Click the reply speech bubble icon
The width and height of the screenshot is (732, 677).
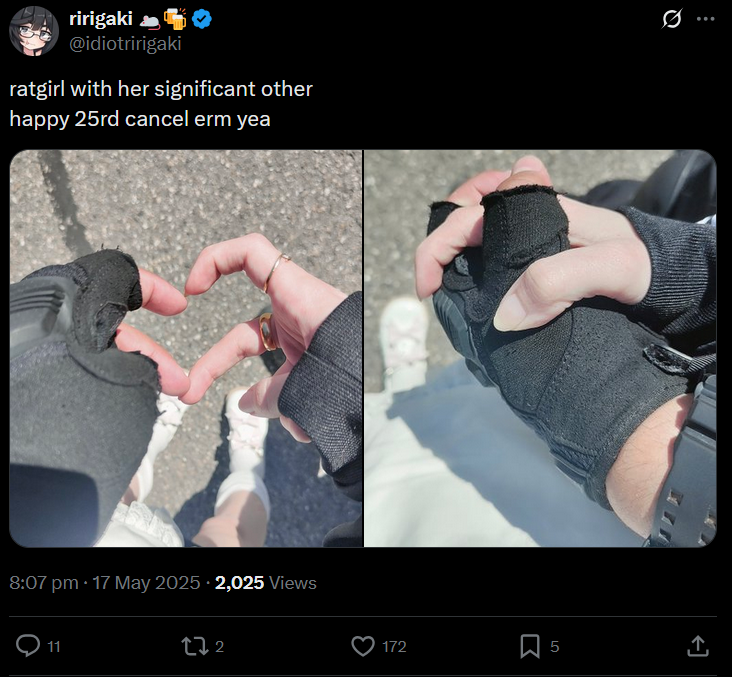click(x=28, y=646)
